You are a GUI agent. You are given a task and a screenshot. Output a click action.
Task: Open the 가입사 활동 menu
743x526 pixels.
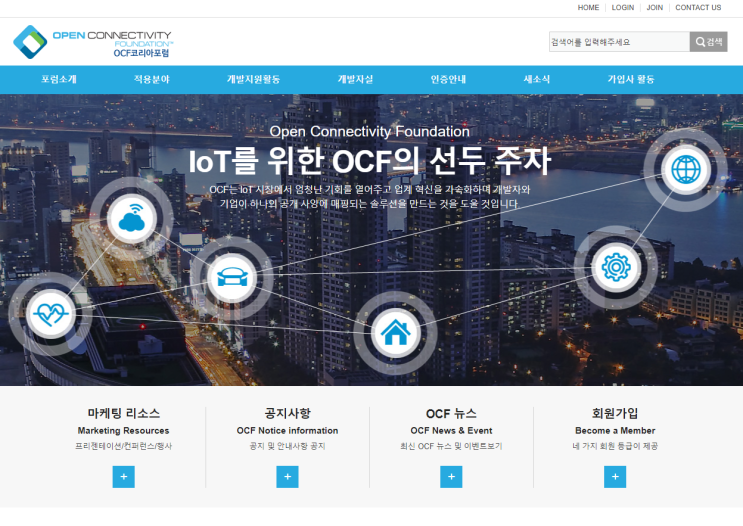tap(631, 79)
